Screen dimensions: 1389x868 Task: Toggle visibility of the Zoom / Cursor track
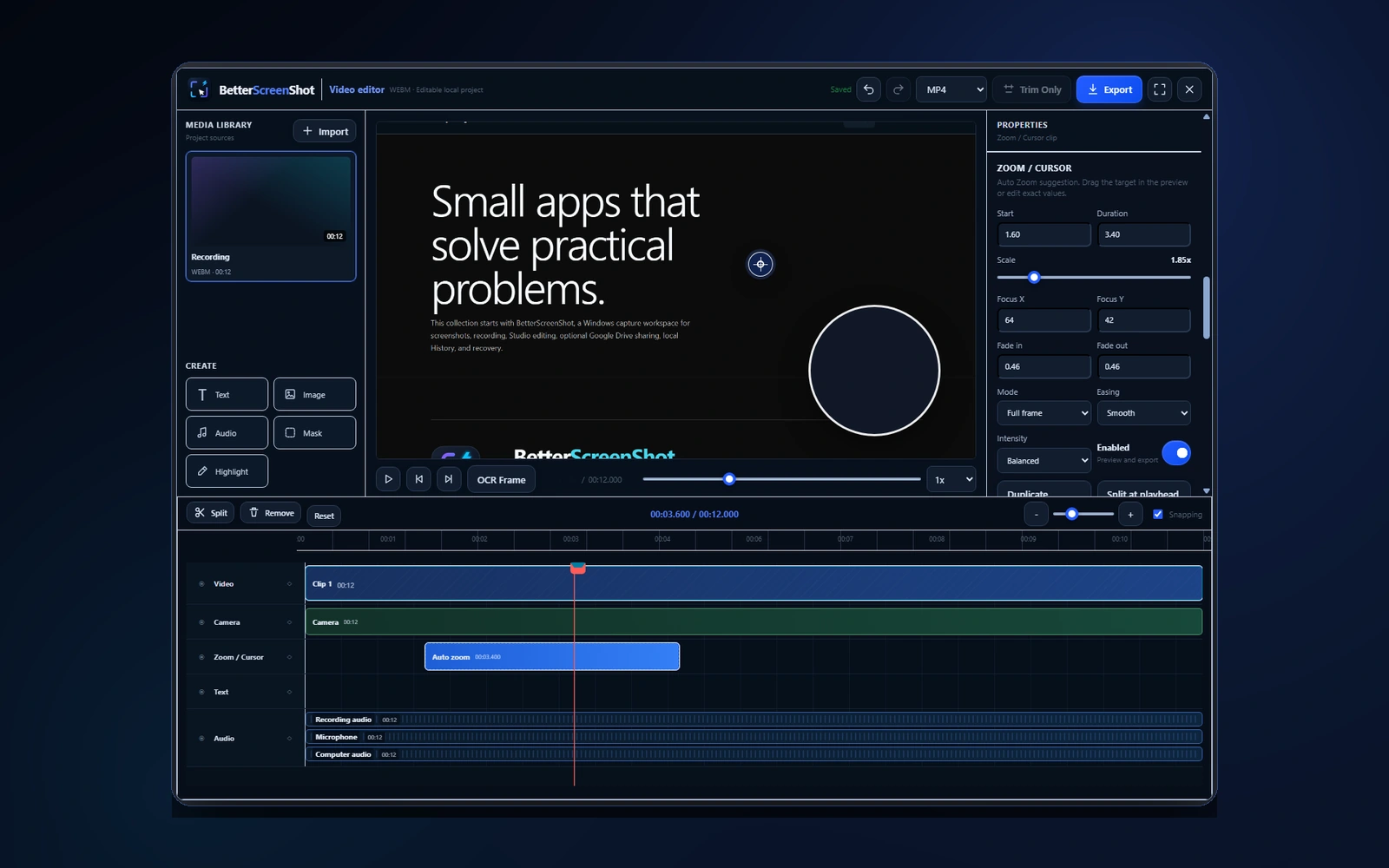click(x=201, y=657)
